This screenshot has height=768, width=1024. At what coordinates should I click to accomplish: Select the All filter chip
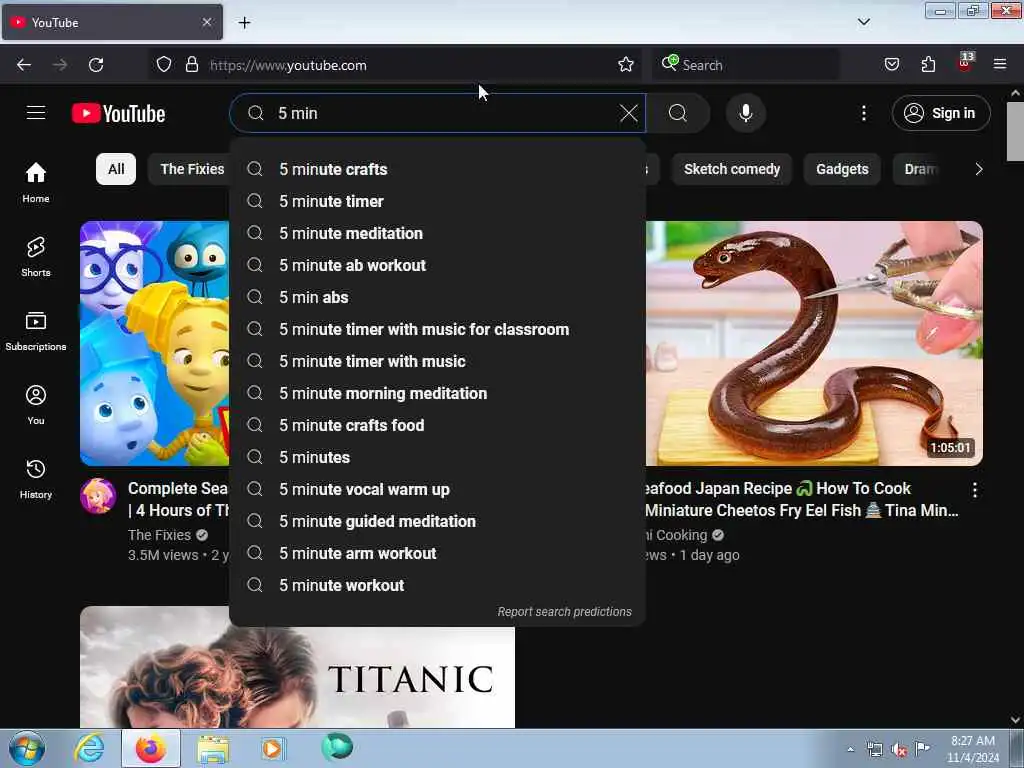(x=116, y=169)
